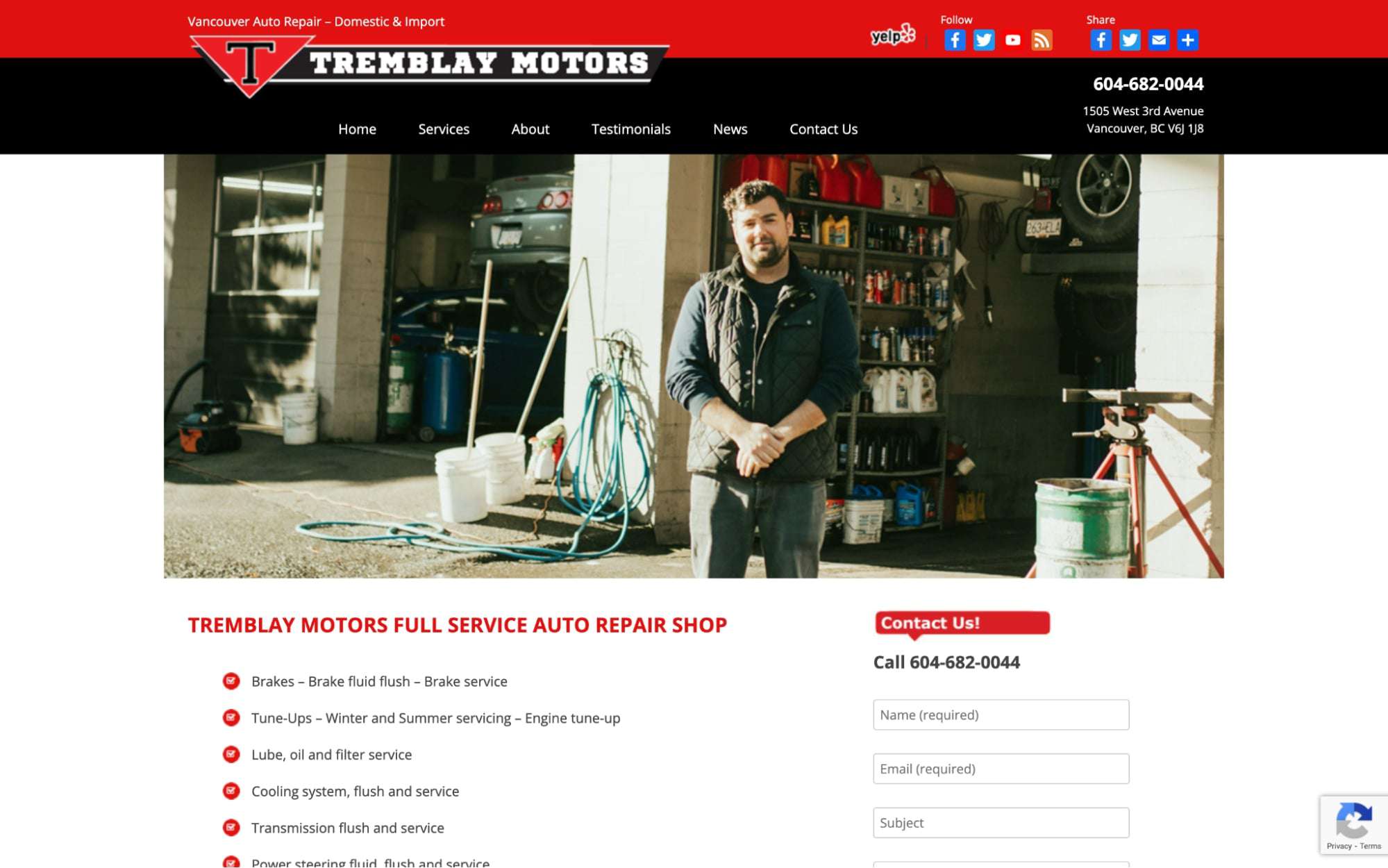Go to the Home menu item
This screenshot has height=868, width=1388.
[357, 129]
